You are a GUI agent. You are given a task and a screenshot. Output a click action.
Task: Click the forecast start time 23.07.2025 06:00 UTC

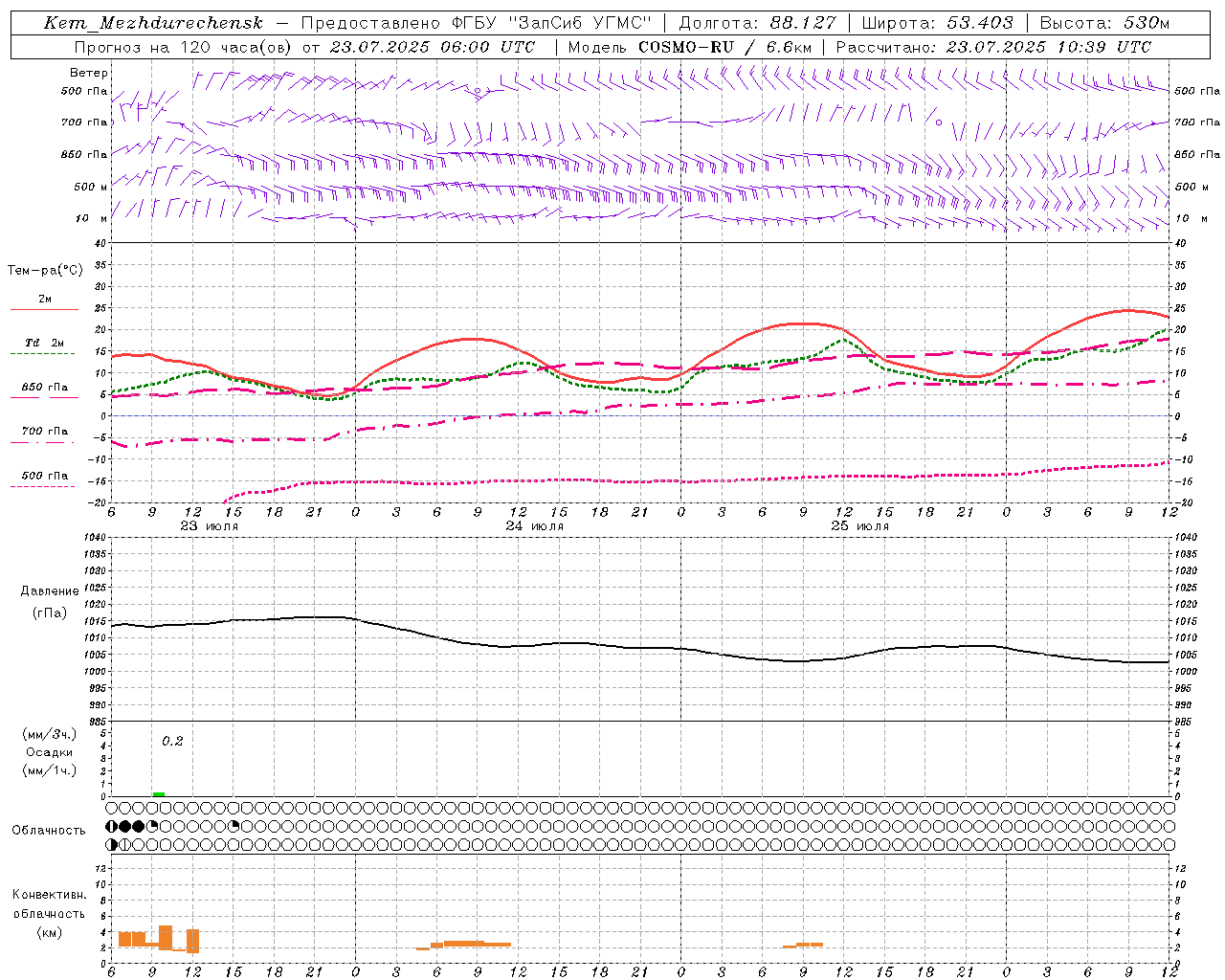pyautogui.click(x=433, y=47)
